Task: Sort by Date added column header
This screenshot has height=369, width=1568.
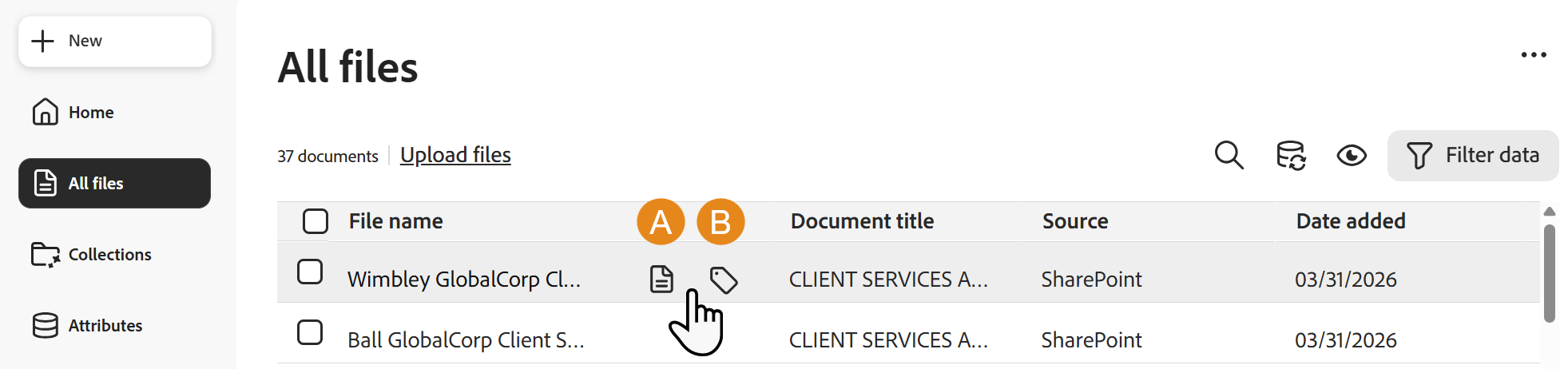Action: coord(1351,221)
